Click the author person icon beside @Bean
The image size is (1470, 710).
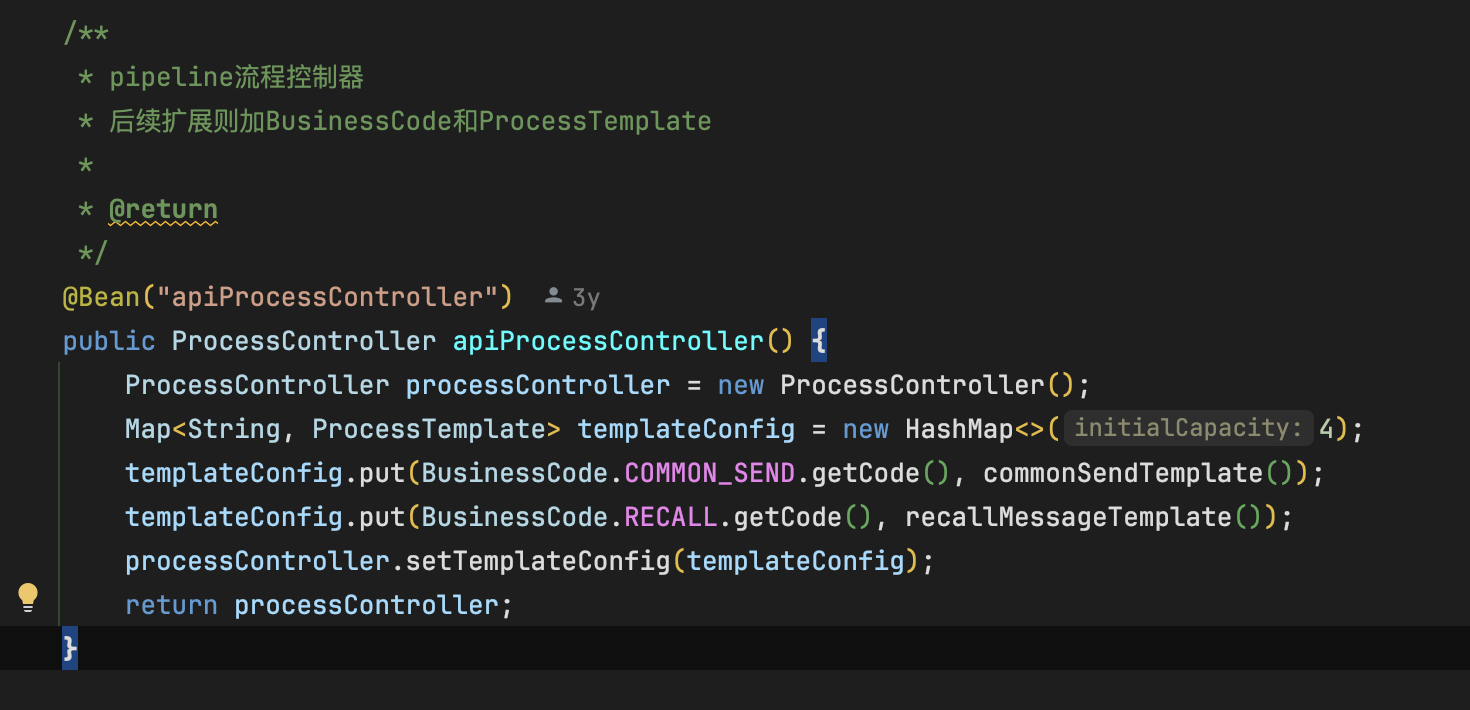click(553, 297)
